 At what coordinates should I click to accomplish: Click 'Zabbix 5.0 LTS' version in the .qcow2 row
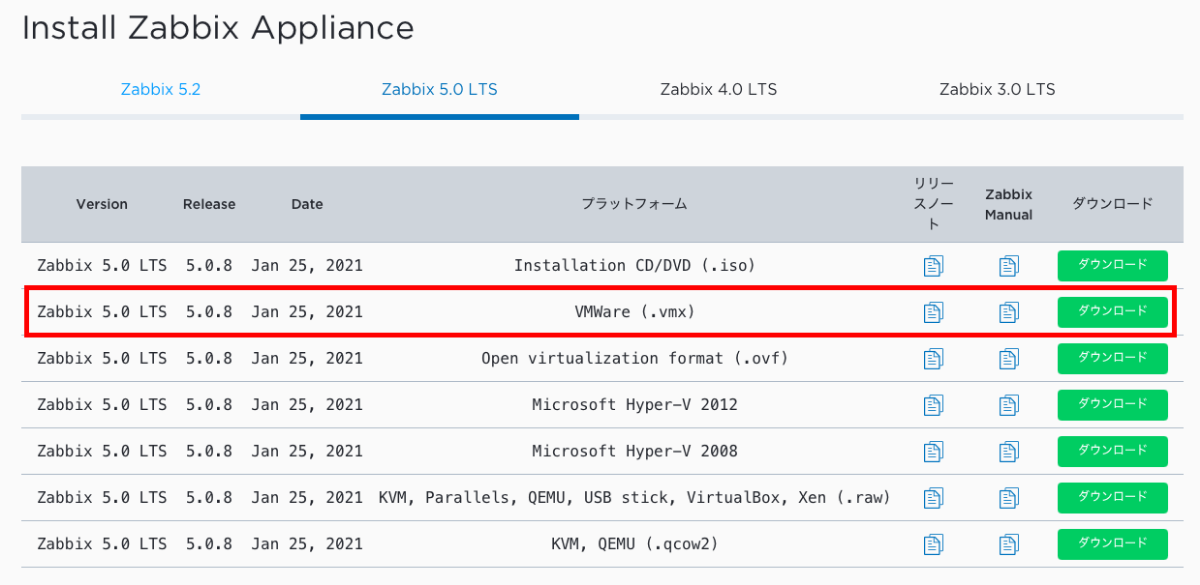(102, 544)
